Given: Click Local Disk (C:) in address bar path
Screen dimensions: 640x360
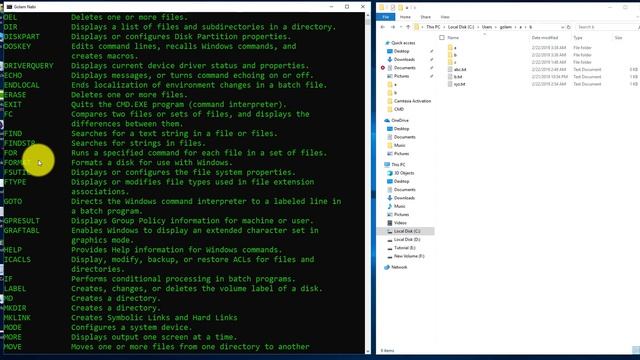Looking at the screenshot, I should coord(461,27).
